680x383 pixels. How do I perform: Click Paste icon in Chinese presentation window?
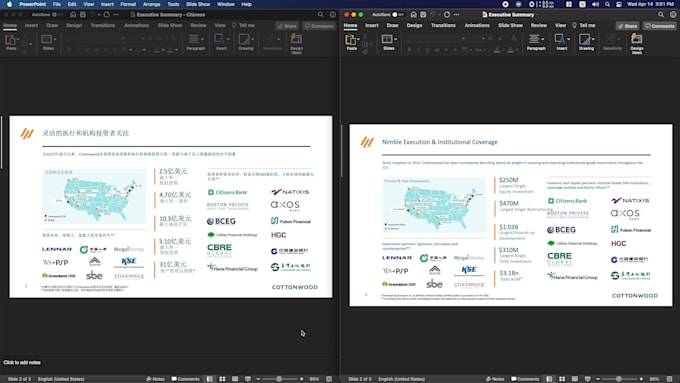[10, 40]
